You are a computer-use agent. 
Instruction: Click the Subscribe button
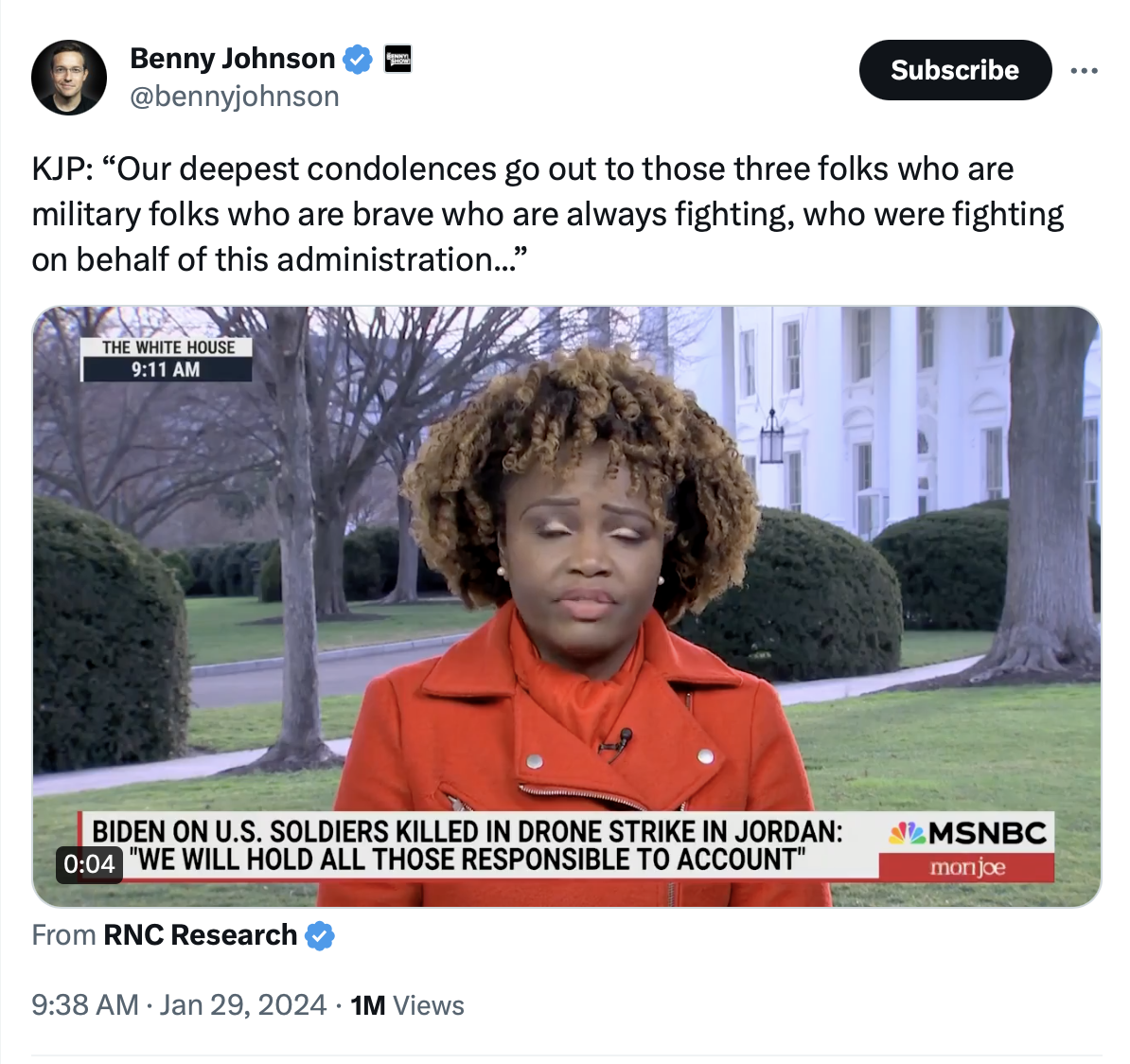point(955,70)
